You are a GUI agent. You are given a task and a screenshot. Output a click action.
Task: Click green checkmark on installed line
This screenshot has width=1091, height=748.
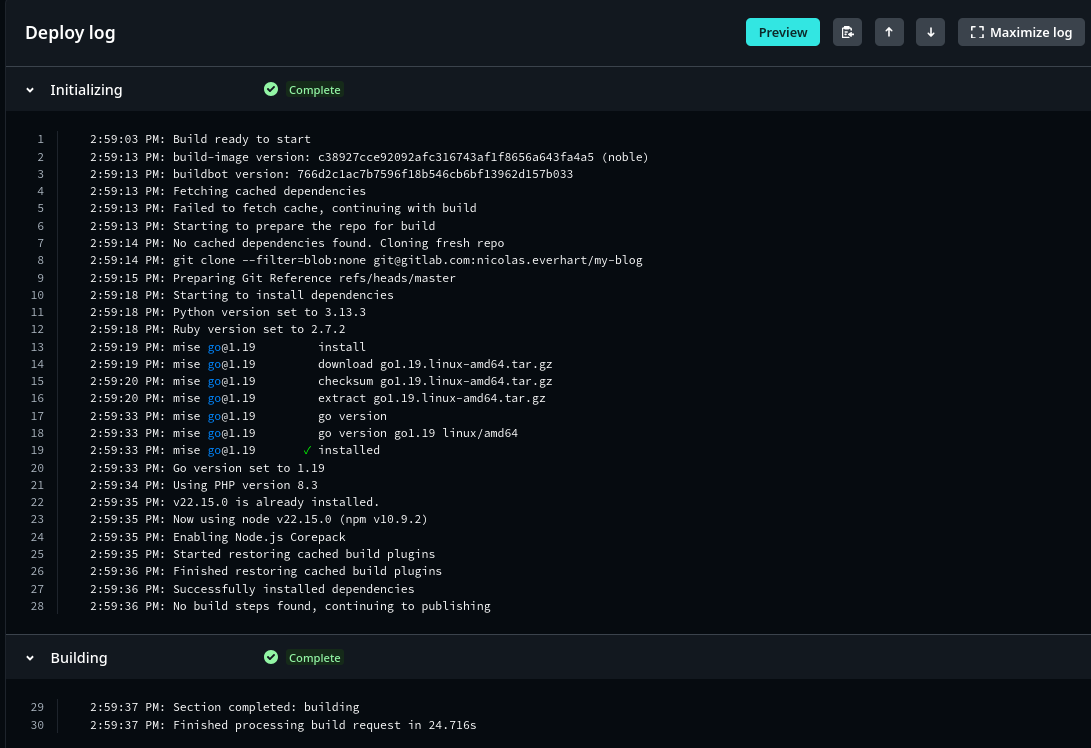point(307,450)
